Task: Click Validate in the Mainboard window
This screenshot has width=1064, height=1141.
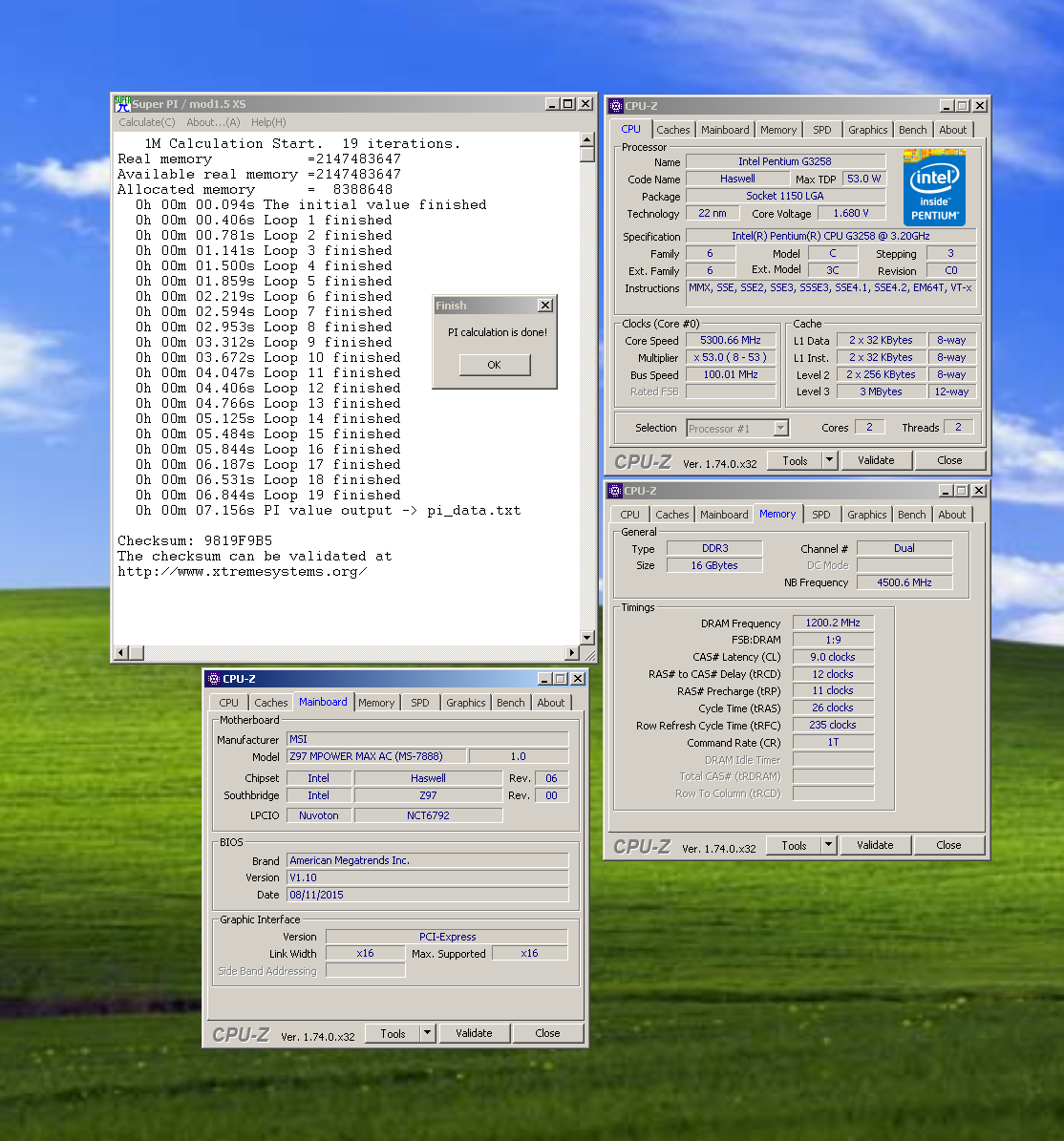Action: click(x=474, y=1033)
